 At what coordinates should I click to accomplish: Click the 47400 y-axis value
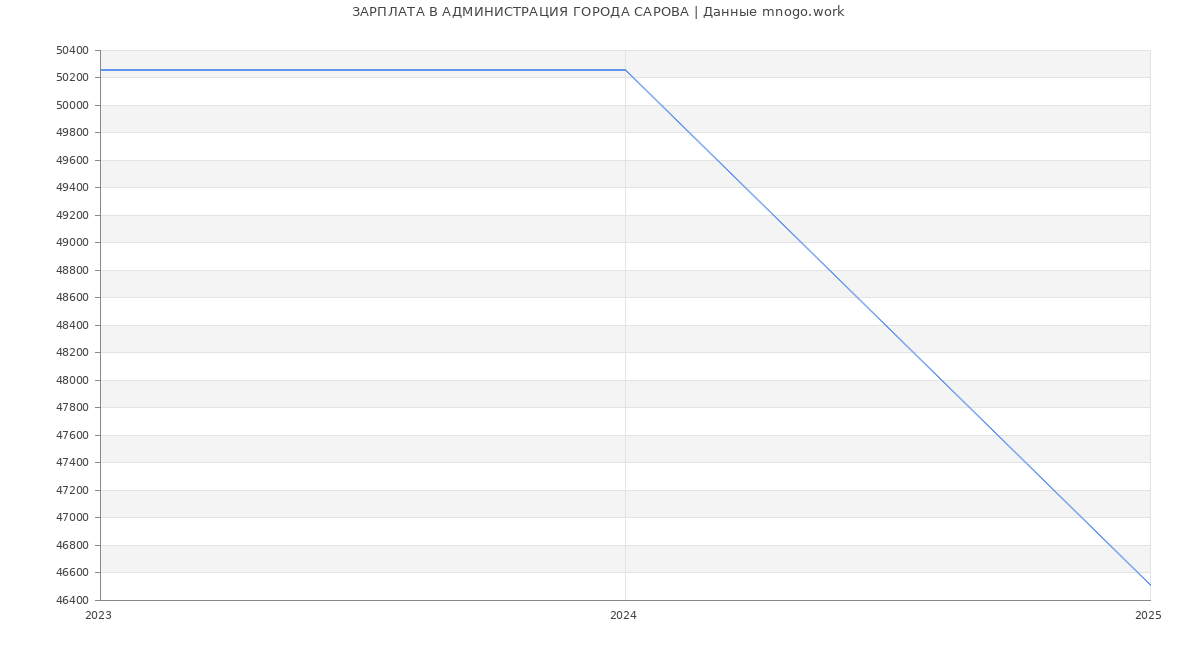72,463
